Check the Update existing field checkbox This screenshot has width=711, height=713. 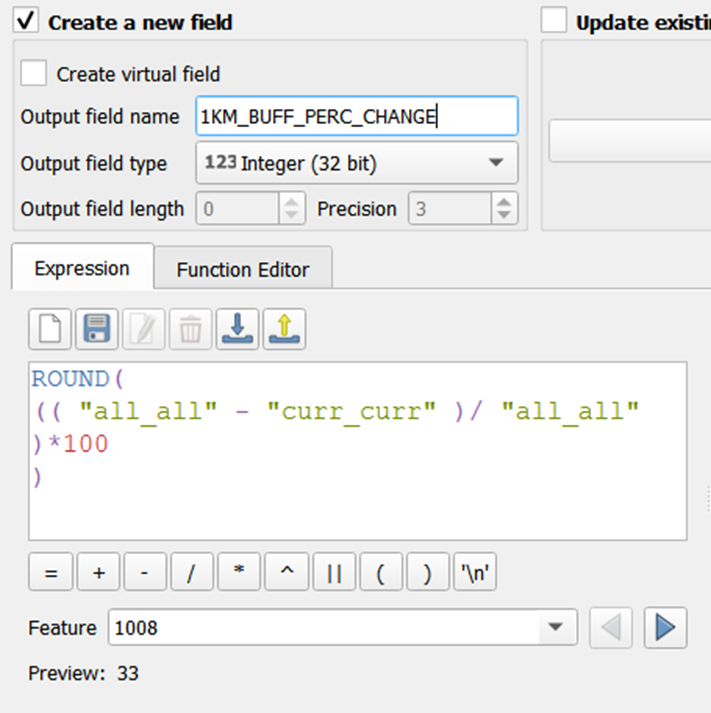tap(554, 21)
